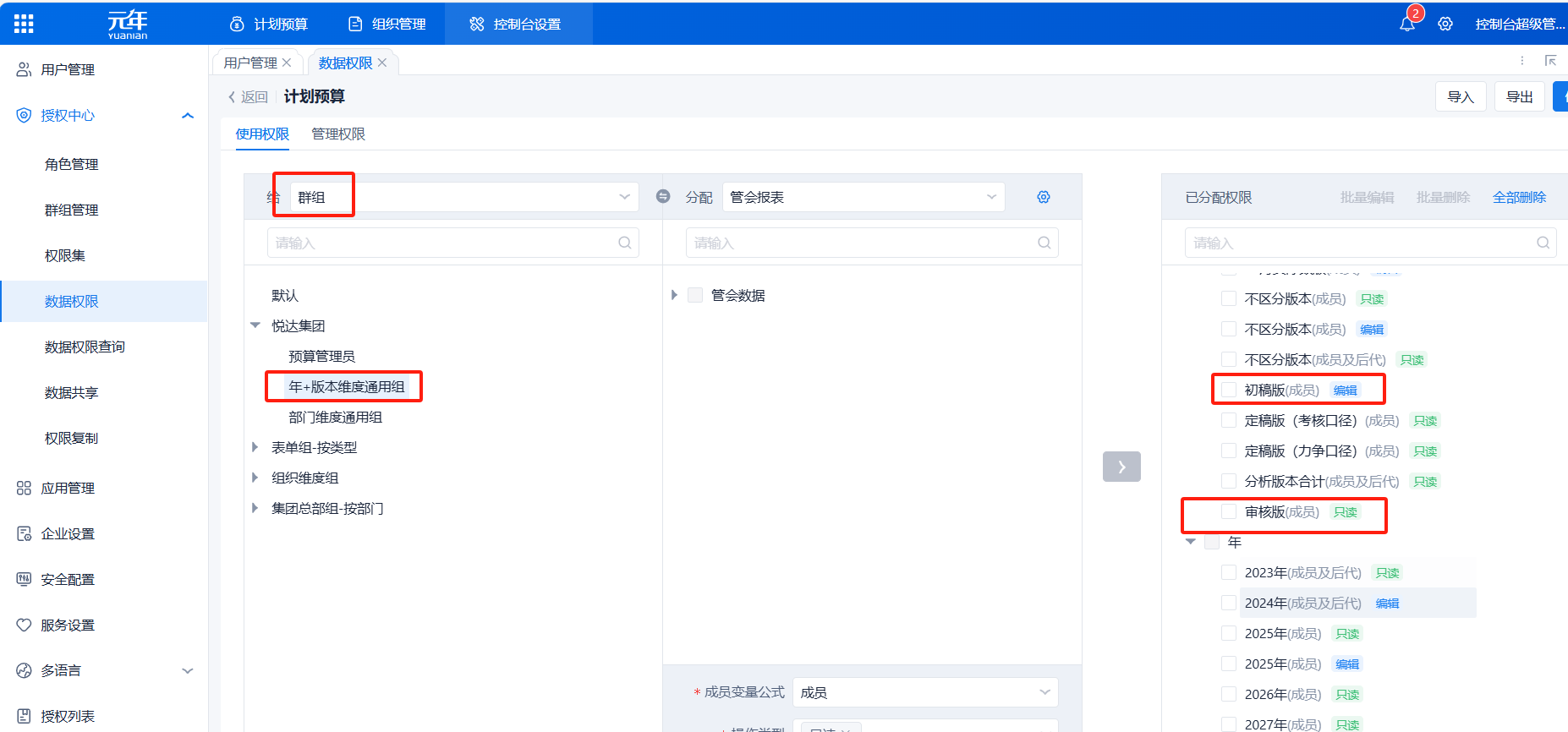The image size is (1568, 732).
Task: Select 年+版本维度通用组 in the tree
Action: point(346,387)
